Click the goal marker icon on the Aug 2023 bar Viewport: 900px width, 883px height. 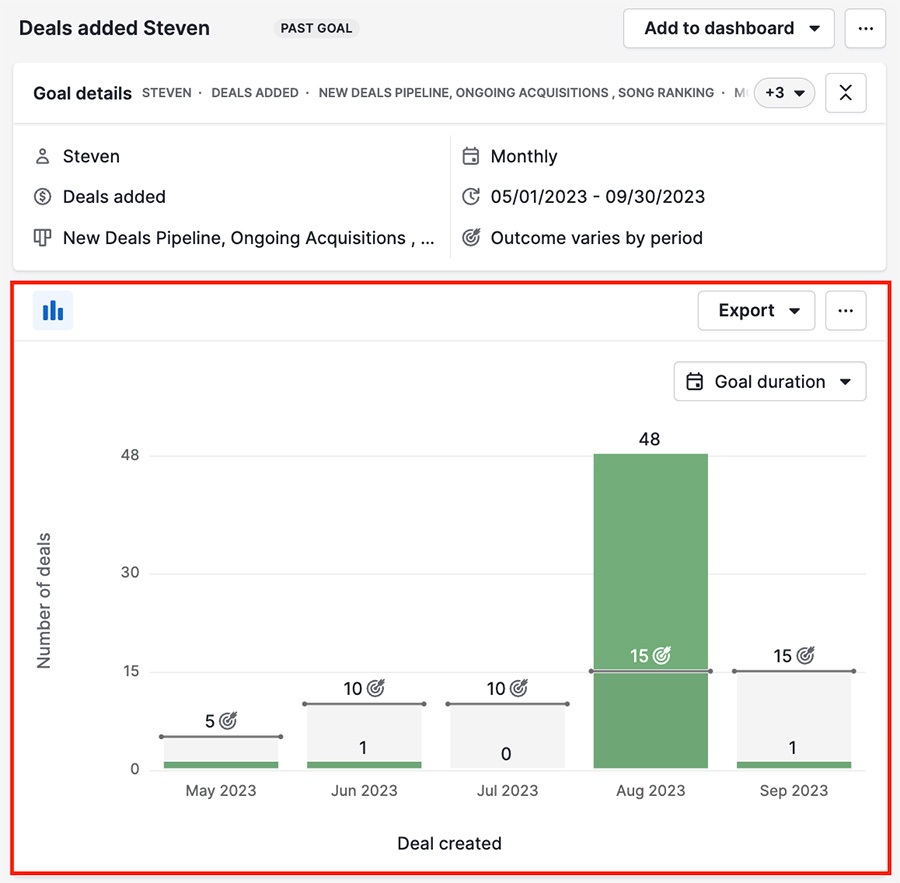[x=661, y=656]
